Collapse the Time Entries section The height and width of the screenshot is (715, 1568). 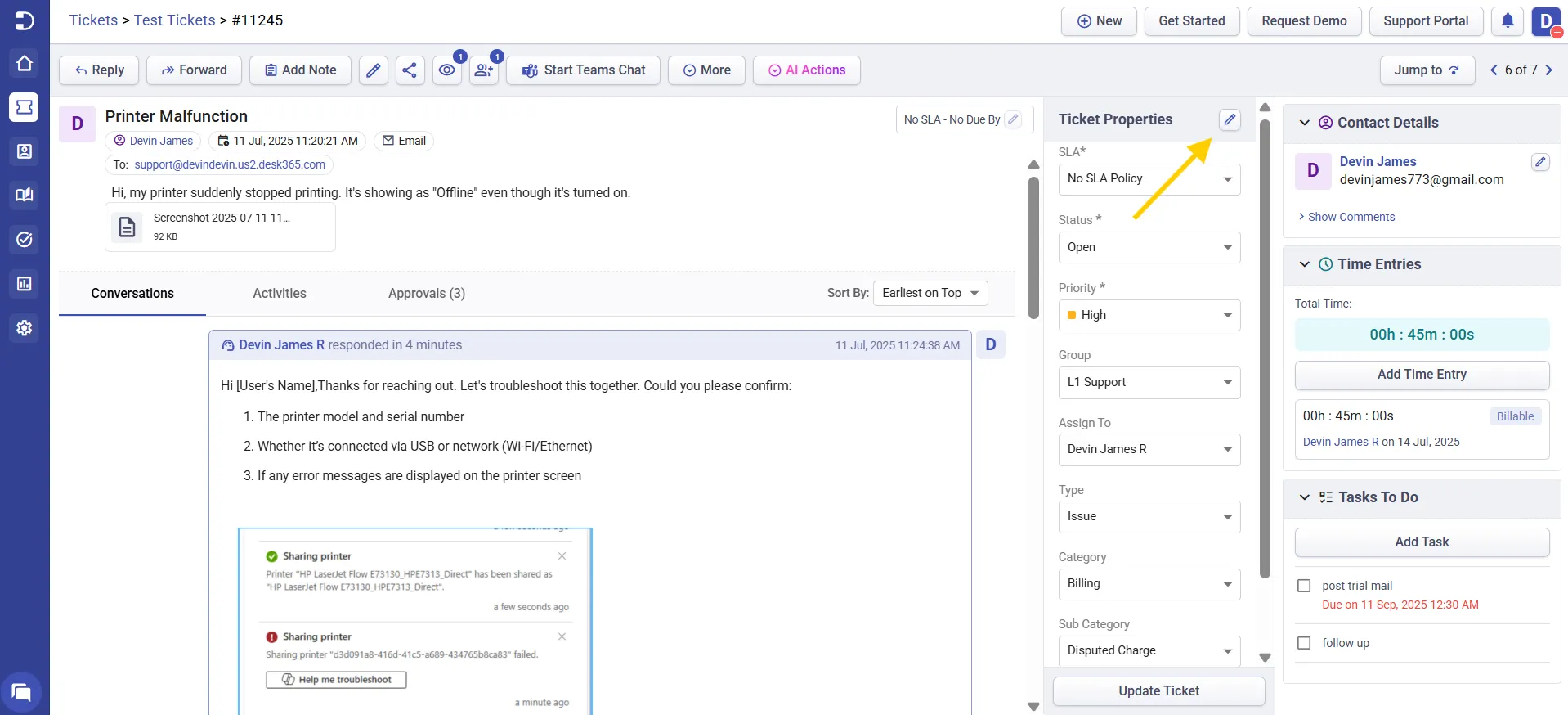click(x=1305, y=264)
